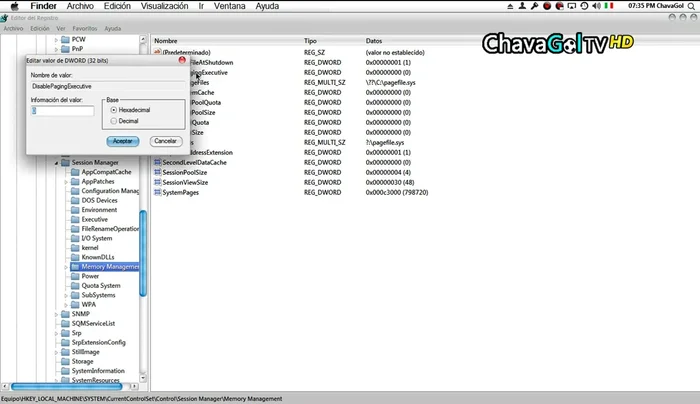Click the AirPlay display icon
The image size is (700, 404).
572,6
